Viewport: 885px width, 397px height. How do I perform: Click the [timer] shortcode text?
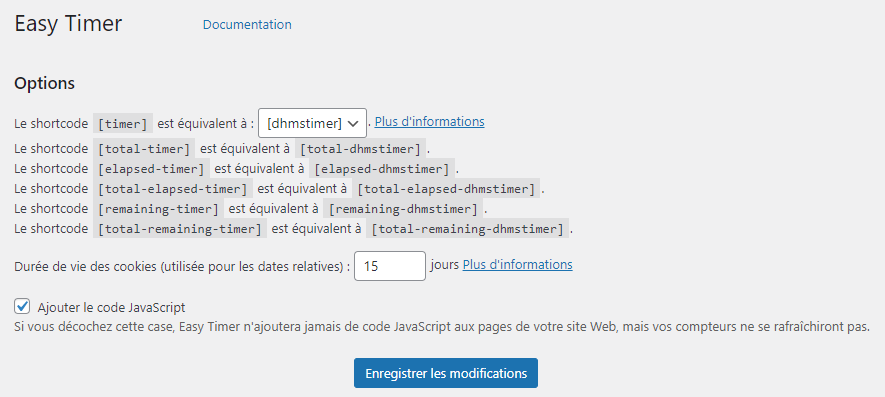pyautogui.click(x=122, y=123)
